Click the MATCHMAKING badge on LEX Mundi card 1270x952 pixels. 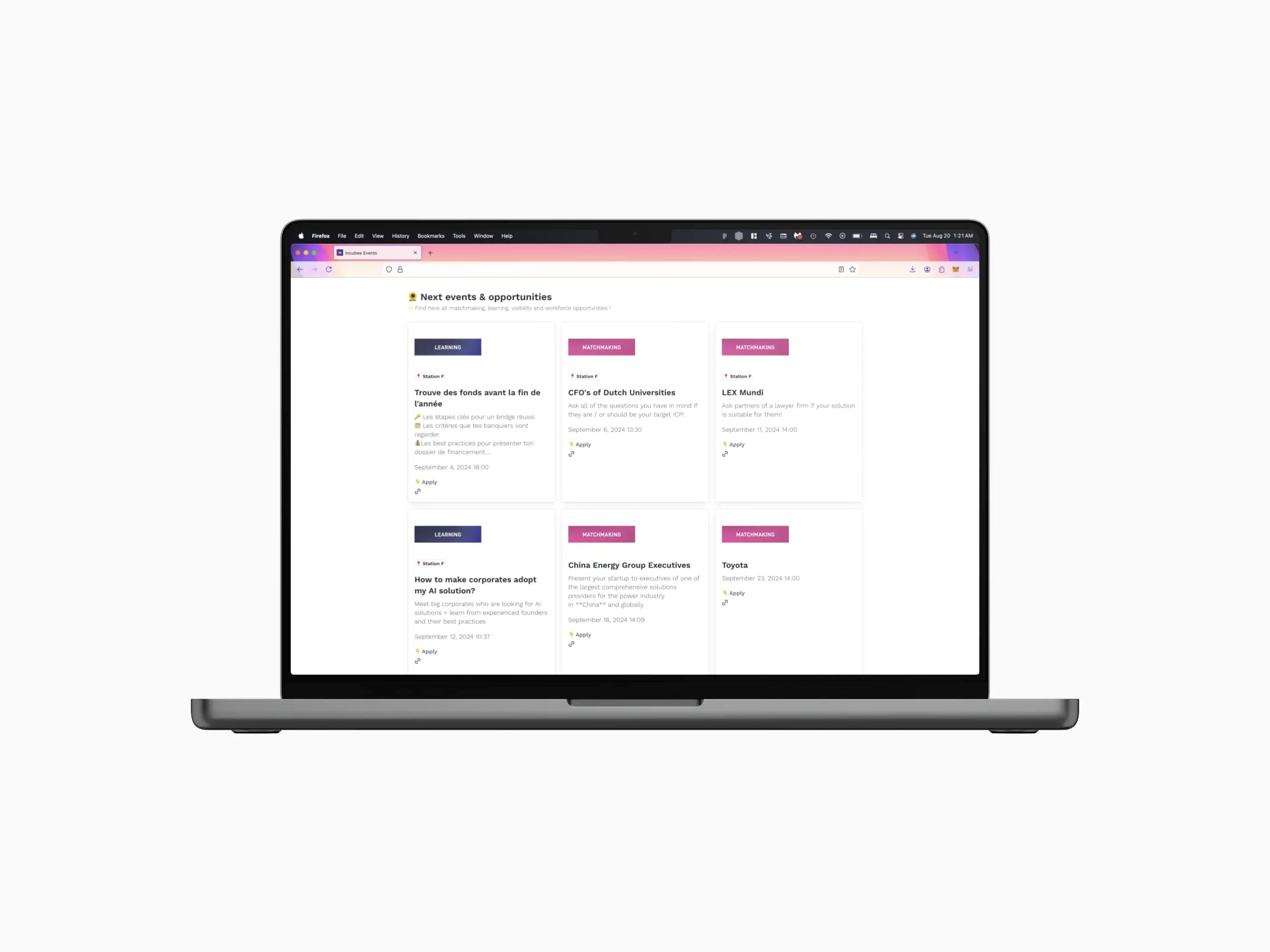pyautogui.click(x=755, y=347)
